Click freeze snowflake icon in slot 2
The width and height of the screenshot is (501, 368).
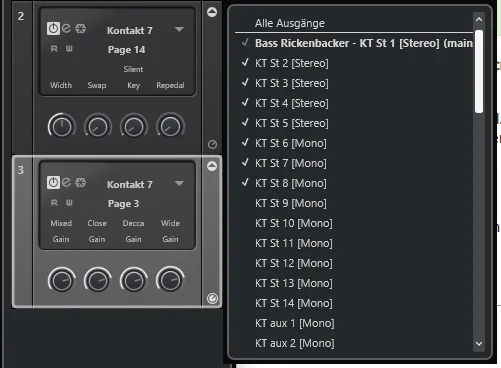[80, 29]
